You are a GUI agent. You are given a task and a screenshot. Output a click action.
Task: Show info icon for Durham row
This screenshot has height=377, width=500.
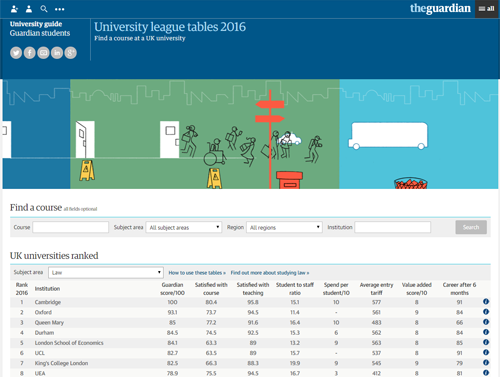pyautogui.click(x=486, y=332)
